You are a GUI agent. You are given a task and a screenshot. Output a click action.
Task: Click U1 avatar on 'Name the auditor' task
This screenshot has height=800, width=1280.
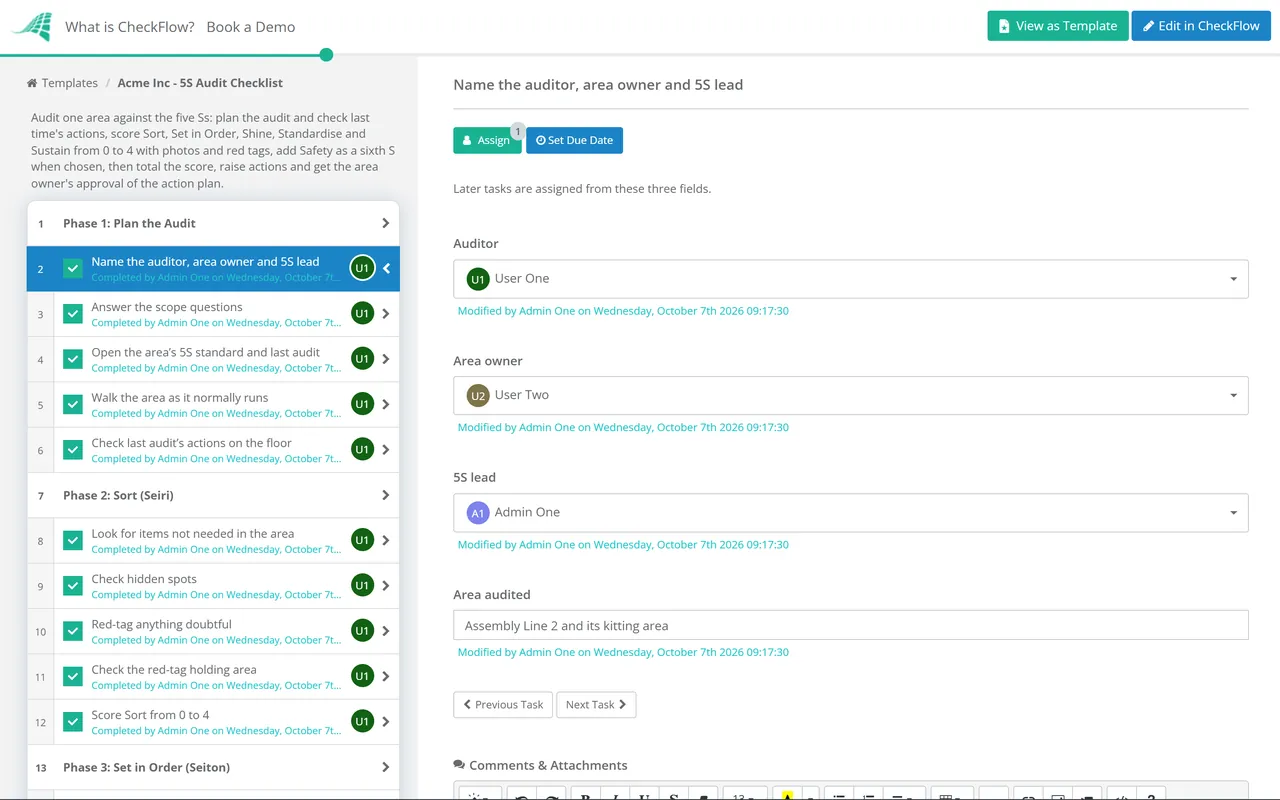362,268
